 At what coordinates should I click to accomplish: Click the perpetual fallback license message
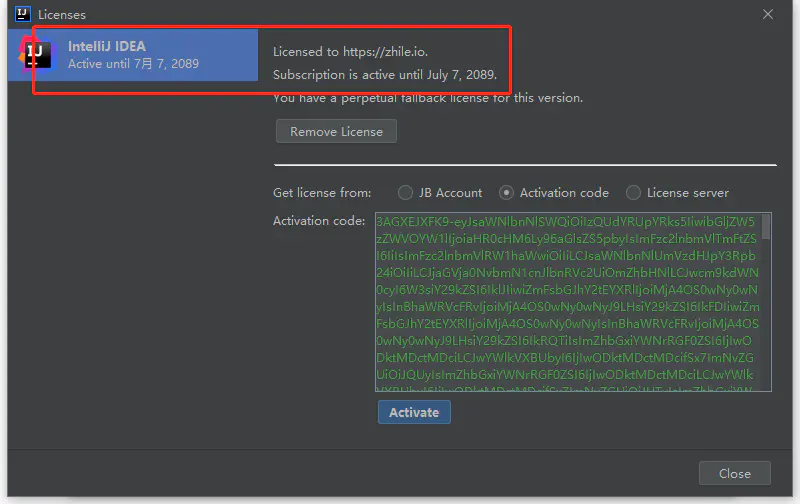[x=428, y=98]
